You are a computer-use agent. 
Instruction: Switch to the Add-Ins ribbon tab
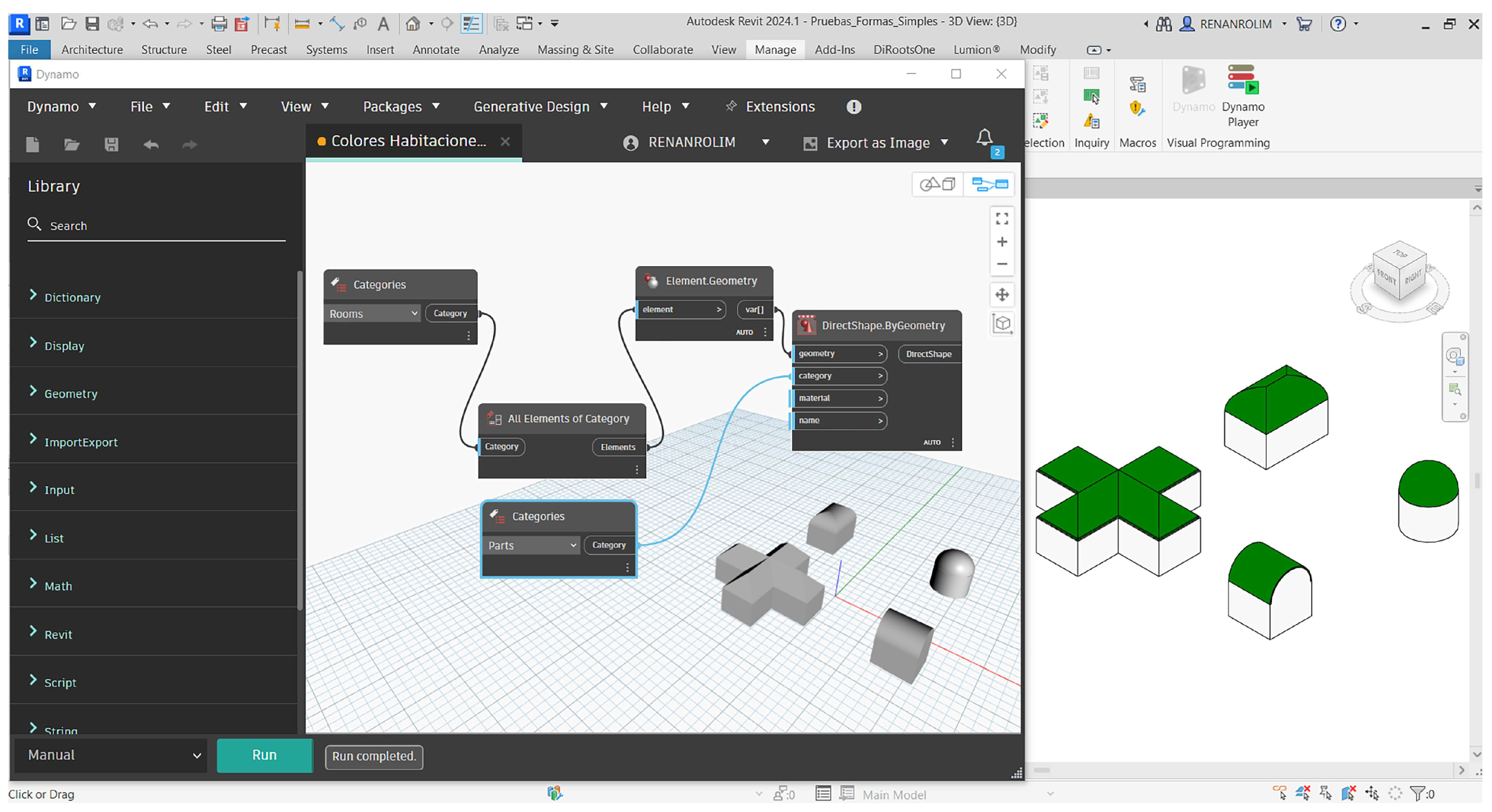click(834, 50)
